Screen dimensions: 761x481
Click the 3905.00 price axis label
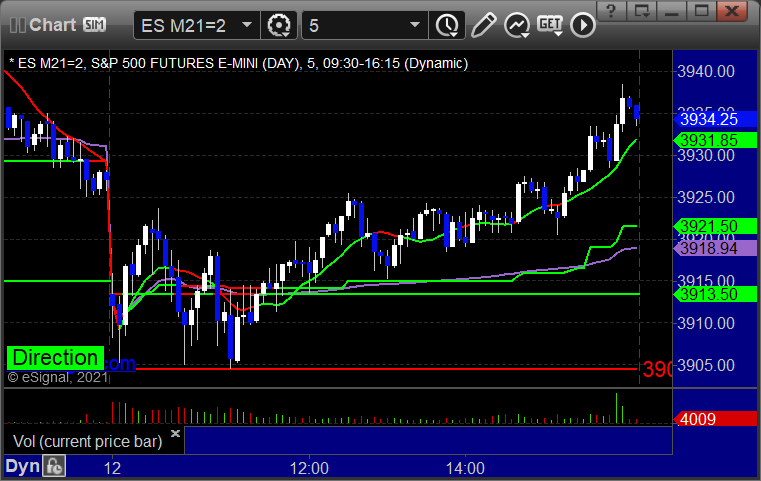tap(706, 365)
